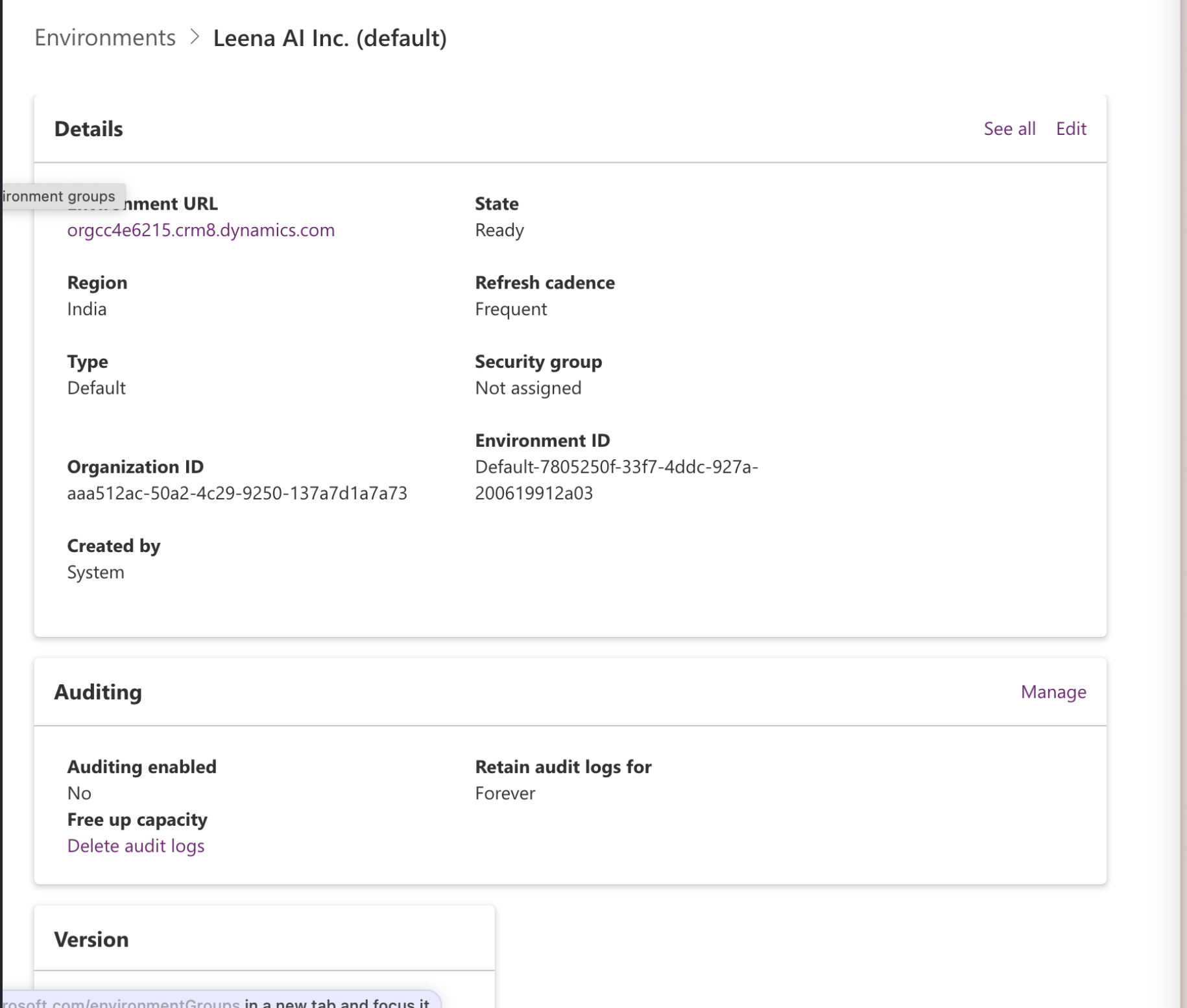Select the Auditing enabled label
This screenshot has height=1008, width=1187.
pyautogui.click(x=142, y=767)
